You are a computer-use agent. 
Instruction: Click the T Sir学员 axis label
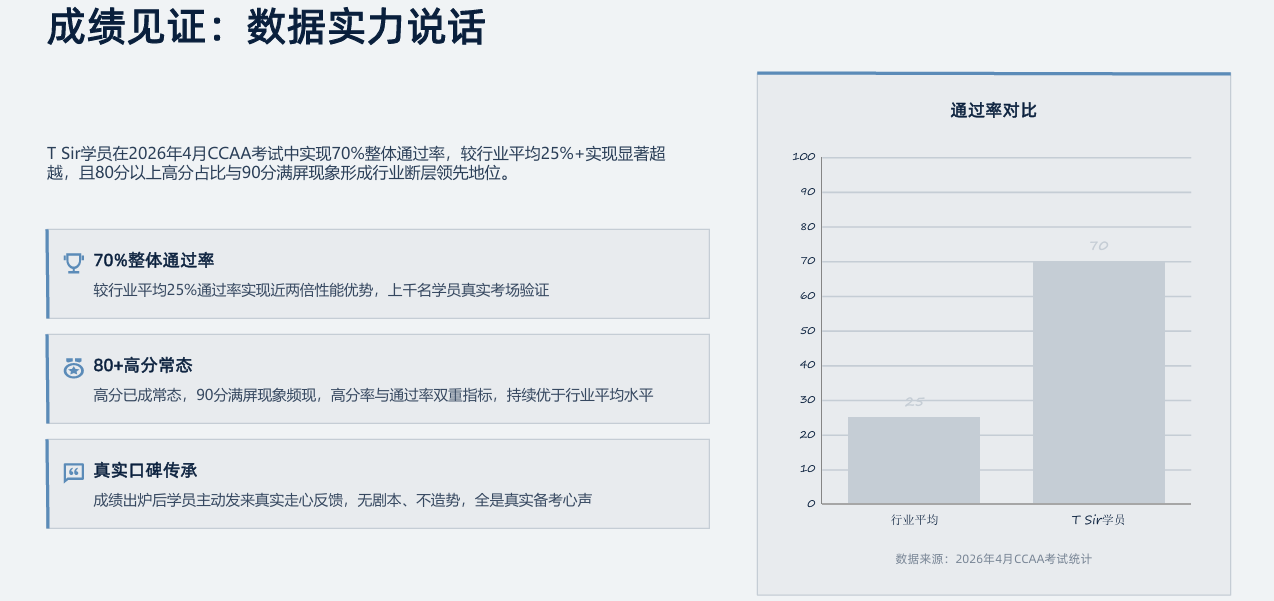click(1099, 520)
